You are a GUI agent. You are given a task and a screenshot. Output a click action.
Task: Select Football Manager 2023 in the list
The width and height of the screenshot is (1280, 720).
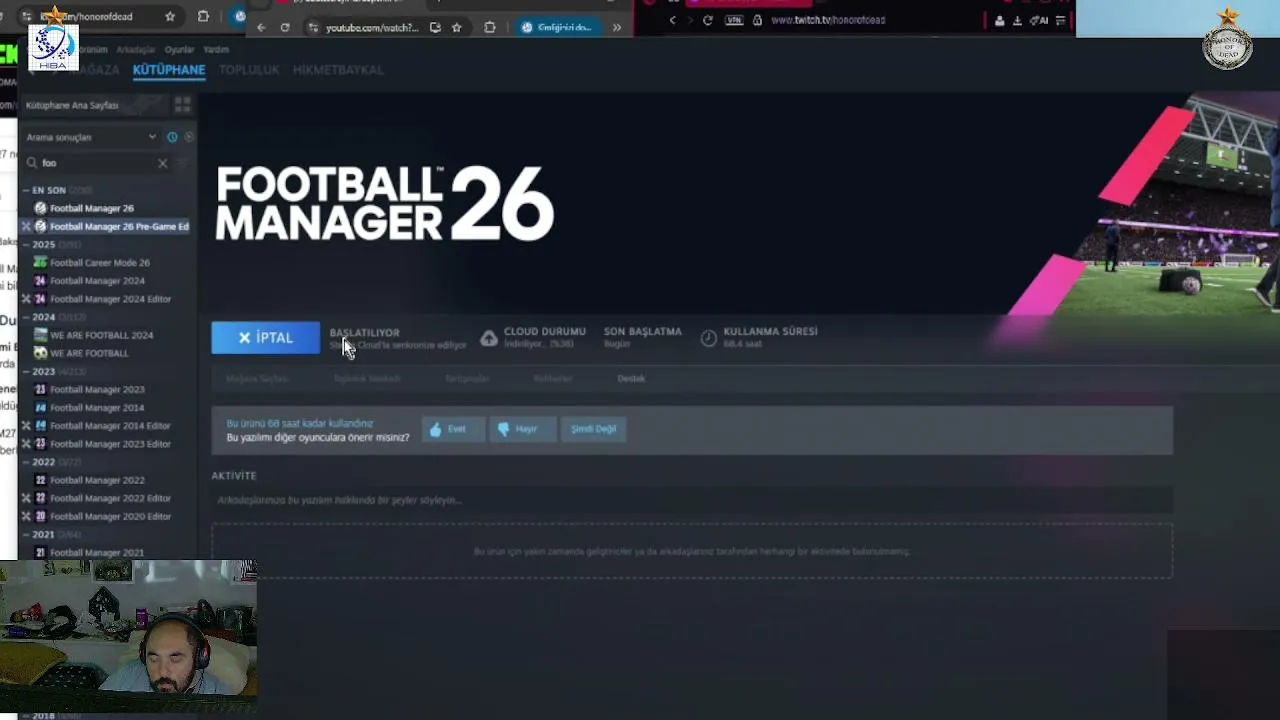coord(97,389)
